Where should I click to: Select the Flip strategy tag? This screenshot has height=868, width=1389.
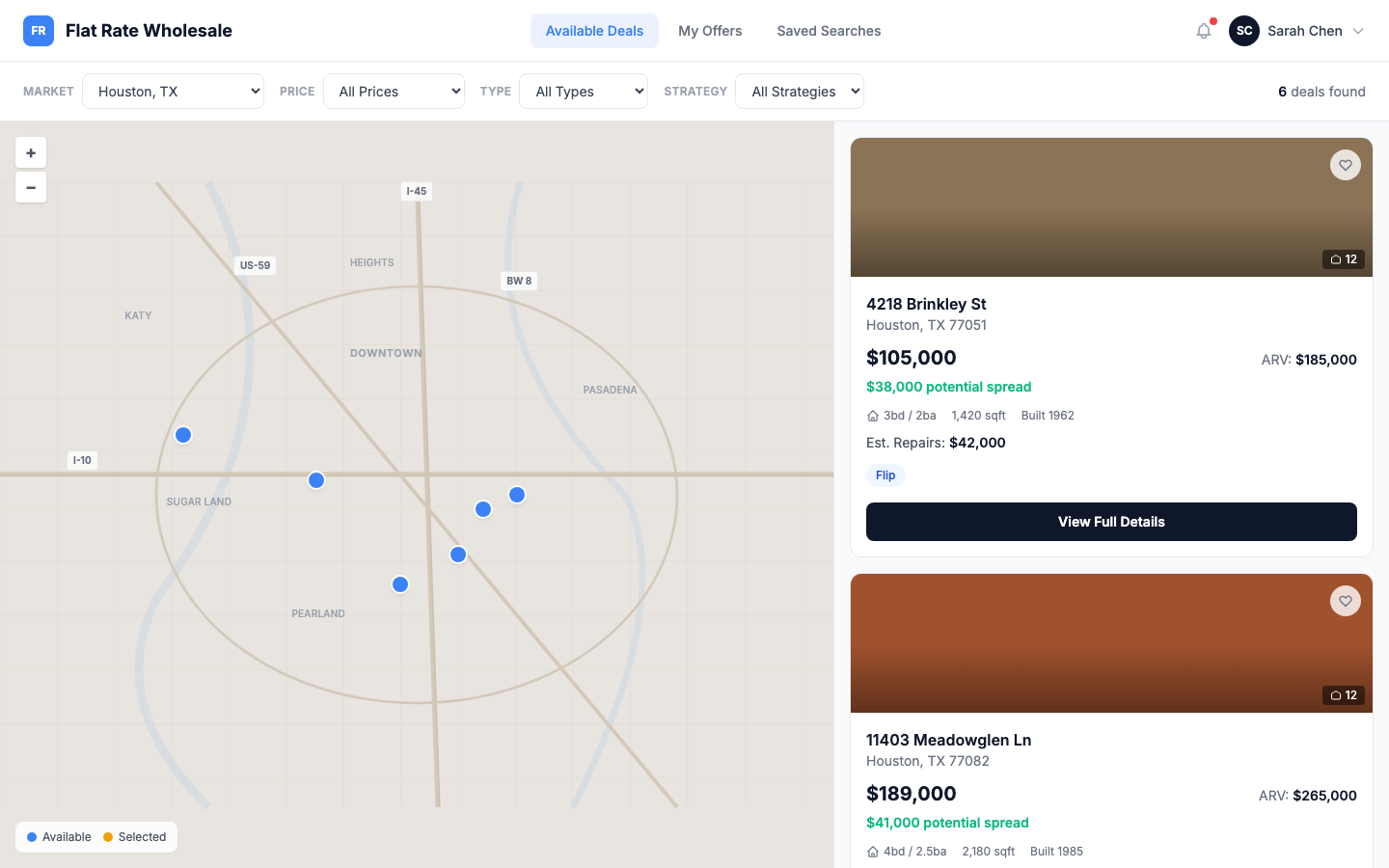(x=885, y=475)
